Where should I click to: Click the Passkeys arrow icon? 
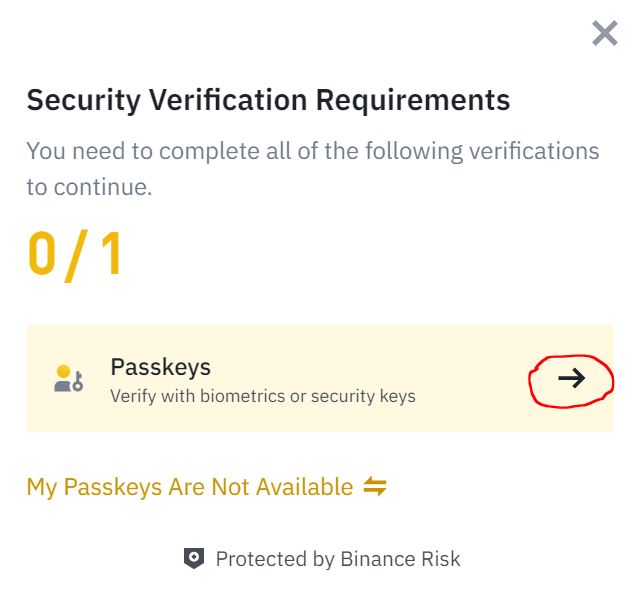(x=571, y=378)
